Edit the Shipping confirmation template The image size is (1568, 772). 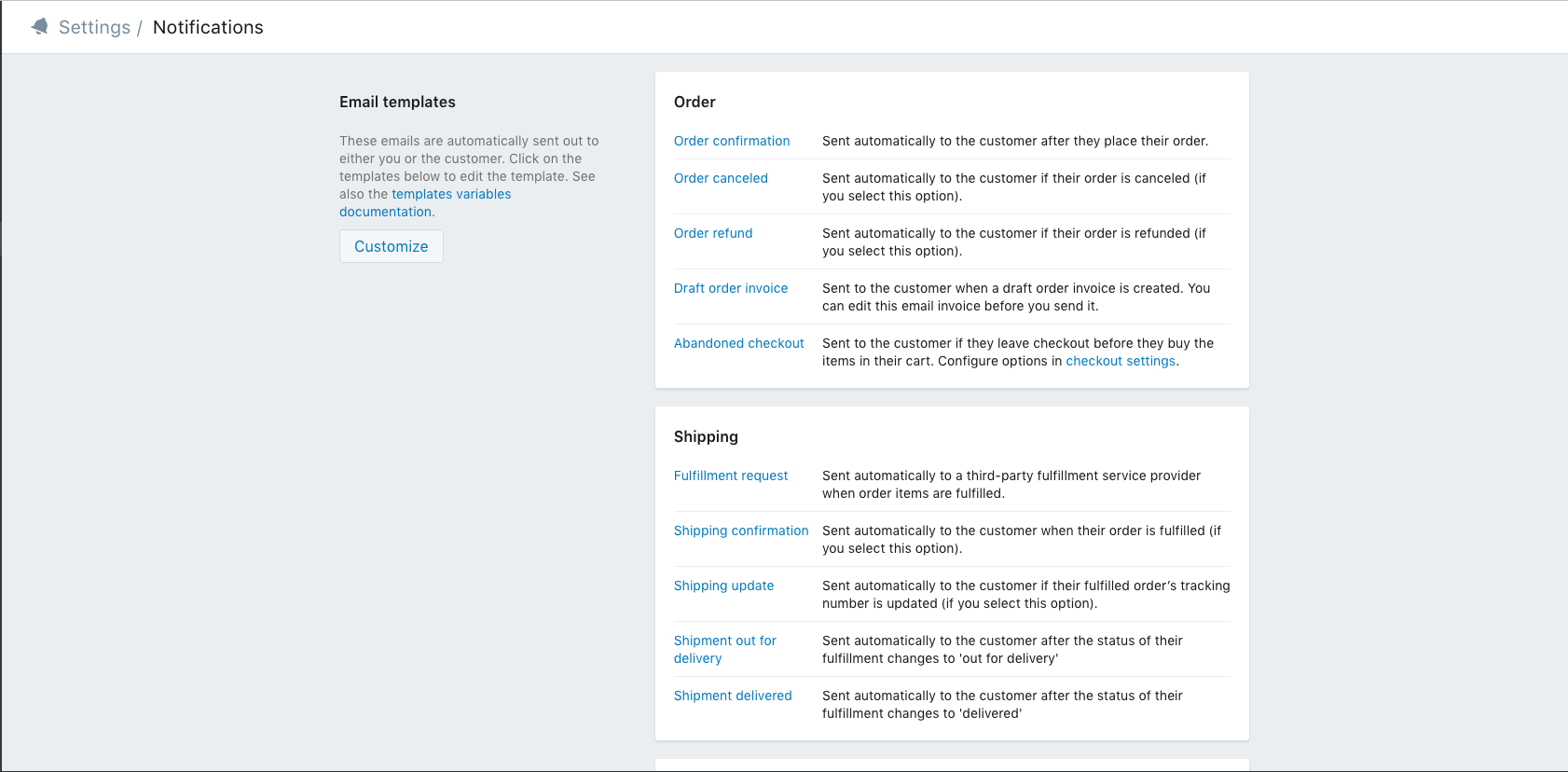[x=741, y=531]
